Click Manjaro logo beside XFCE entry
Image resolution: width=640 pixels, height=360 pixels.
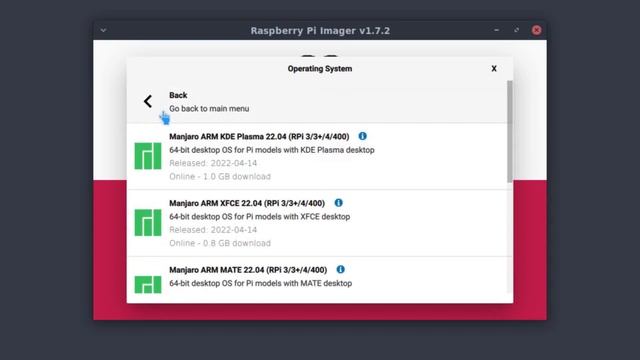pos(148,222)
